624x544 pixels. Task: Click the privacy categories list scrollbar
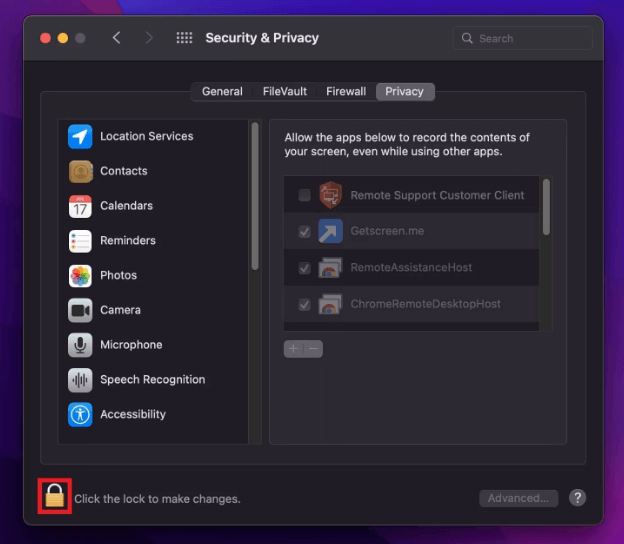[x=255, y=196]
